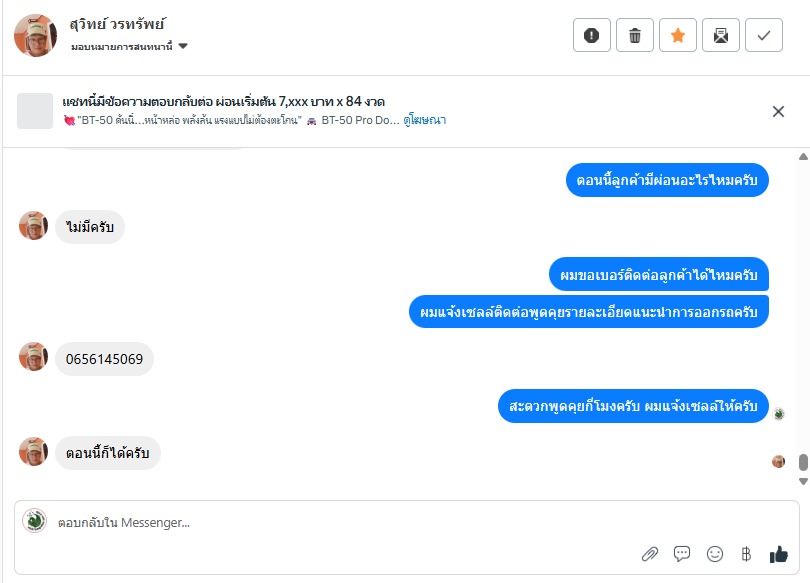Mark conversation as spam with exclamation icon
This screenshot has height=583, width=810.
click(591, 36)
